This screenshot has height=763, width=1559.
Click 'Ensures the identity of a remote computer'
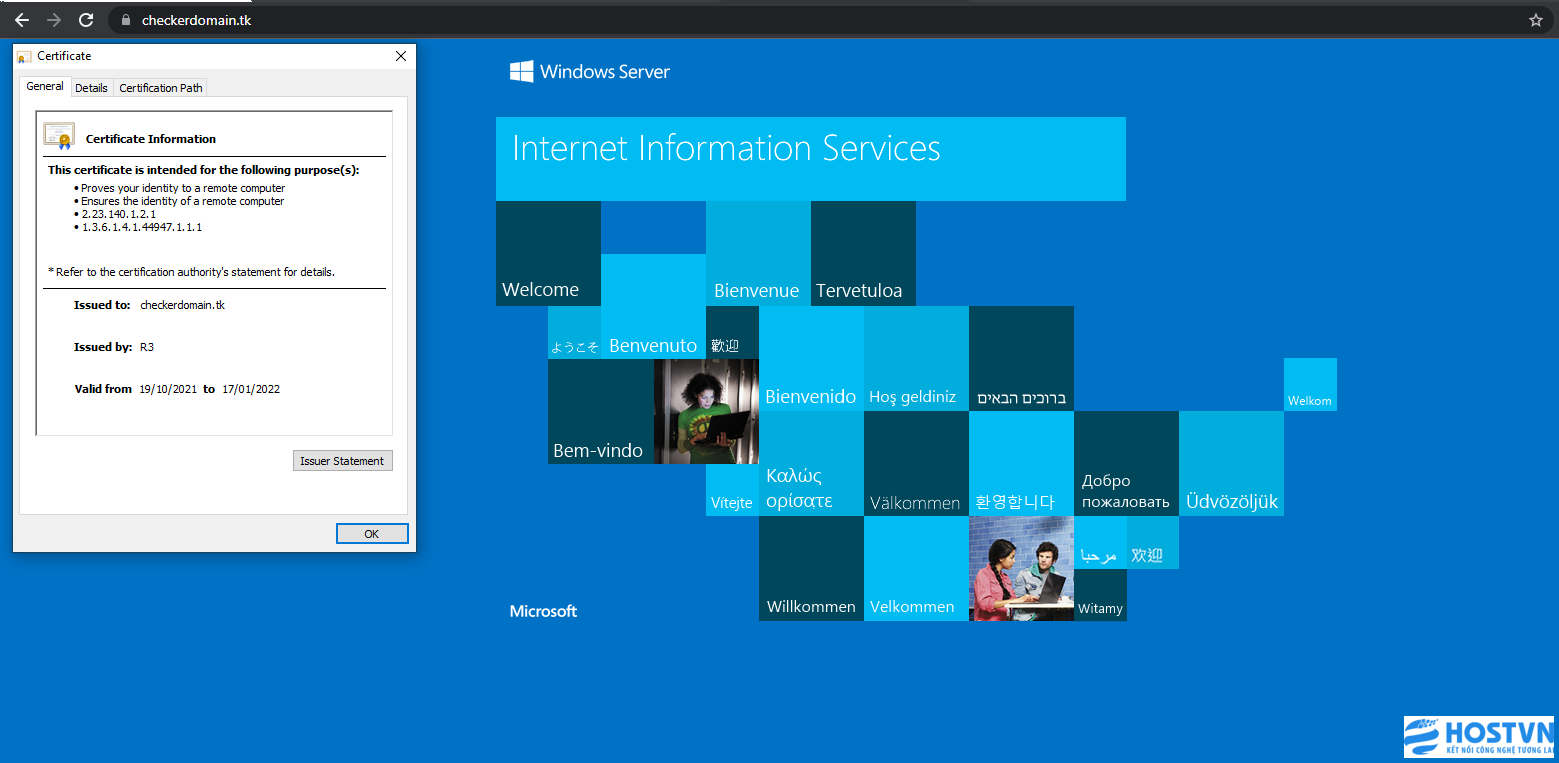coord(183,201)
